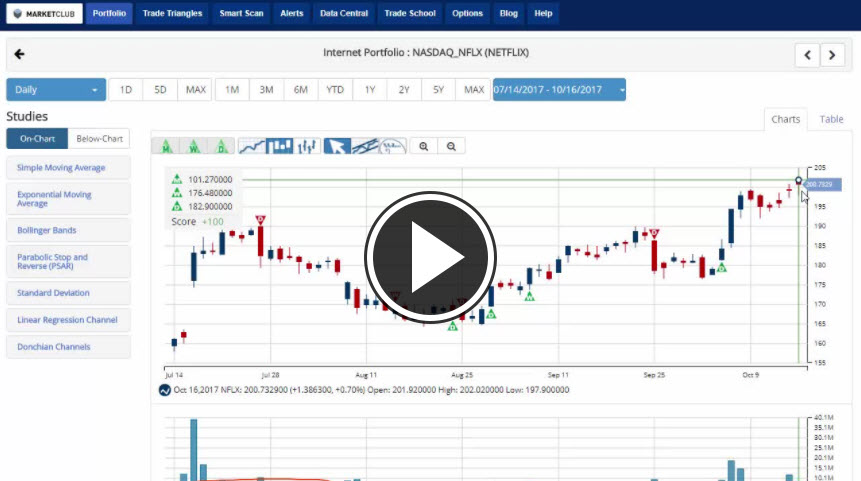Toggle the monthly Trade Triangle icon
The height and width of the screenshot is (481, 861).
click(165, 146)
